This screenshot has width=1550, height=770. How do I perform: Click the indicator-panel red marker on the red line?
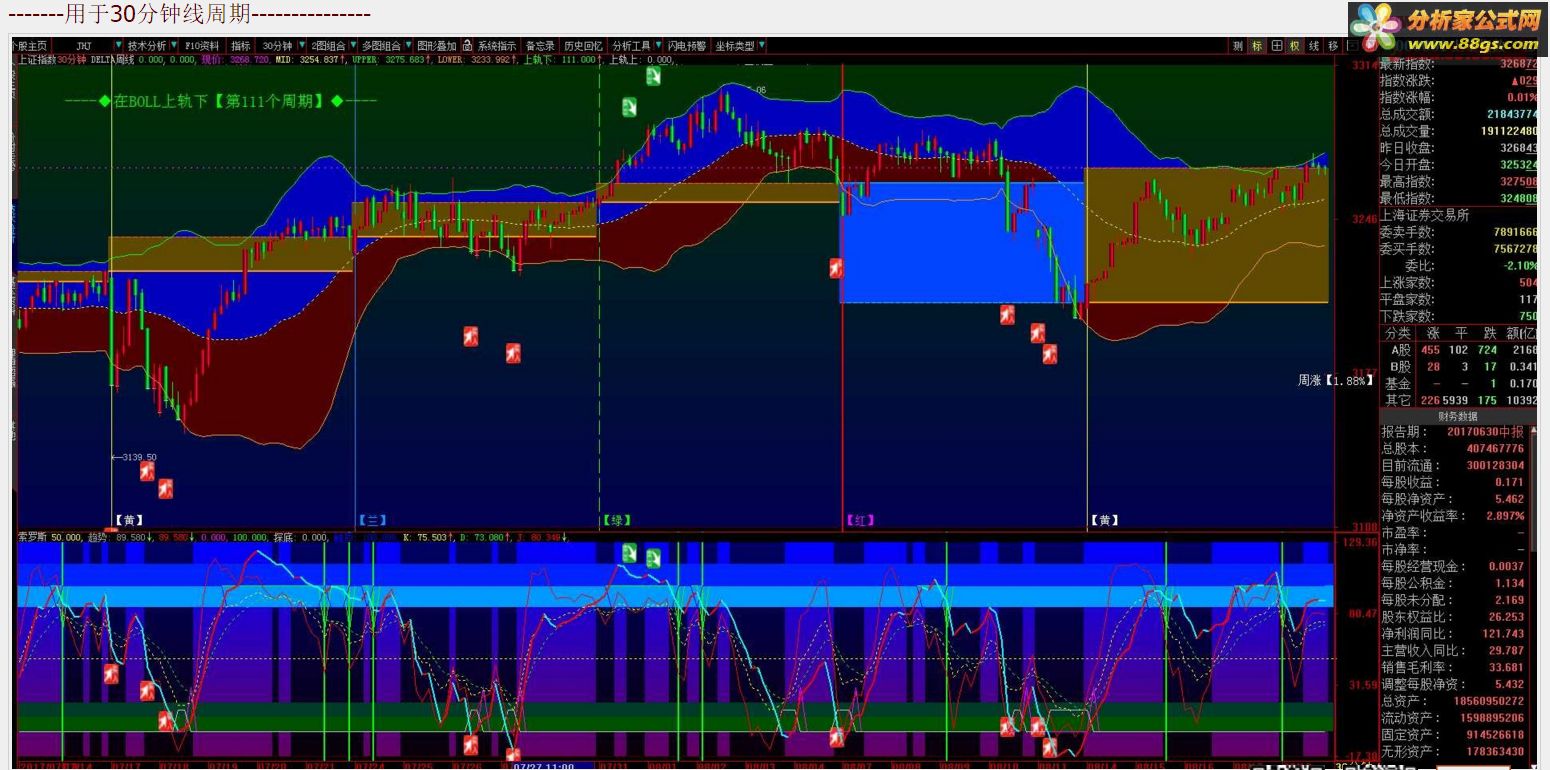coord(836,738)
